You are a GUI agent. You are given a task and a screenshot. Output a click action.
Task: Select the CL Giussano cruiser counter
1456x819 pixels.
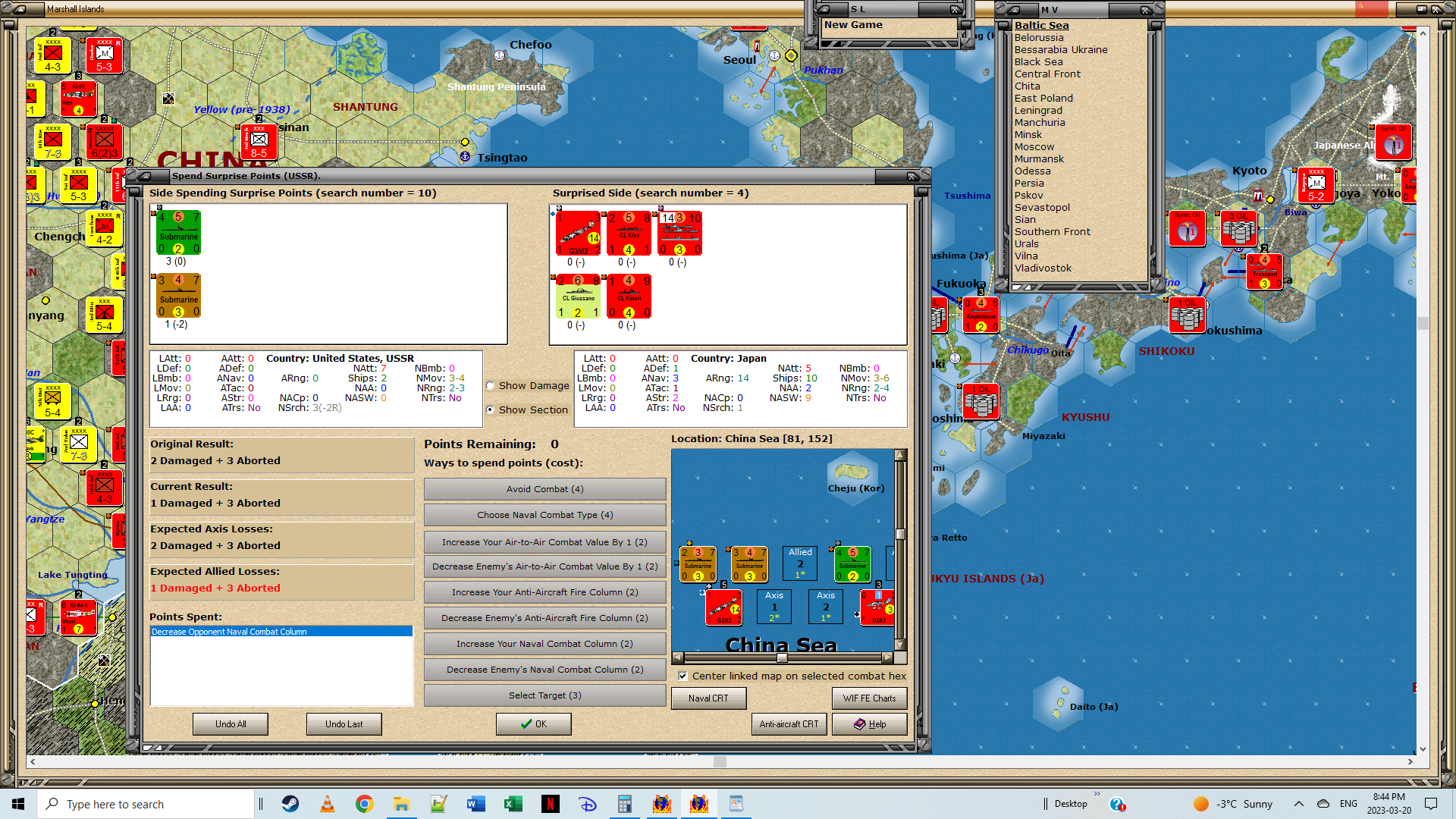click(578, 296)
